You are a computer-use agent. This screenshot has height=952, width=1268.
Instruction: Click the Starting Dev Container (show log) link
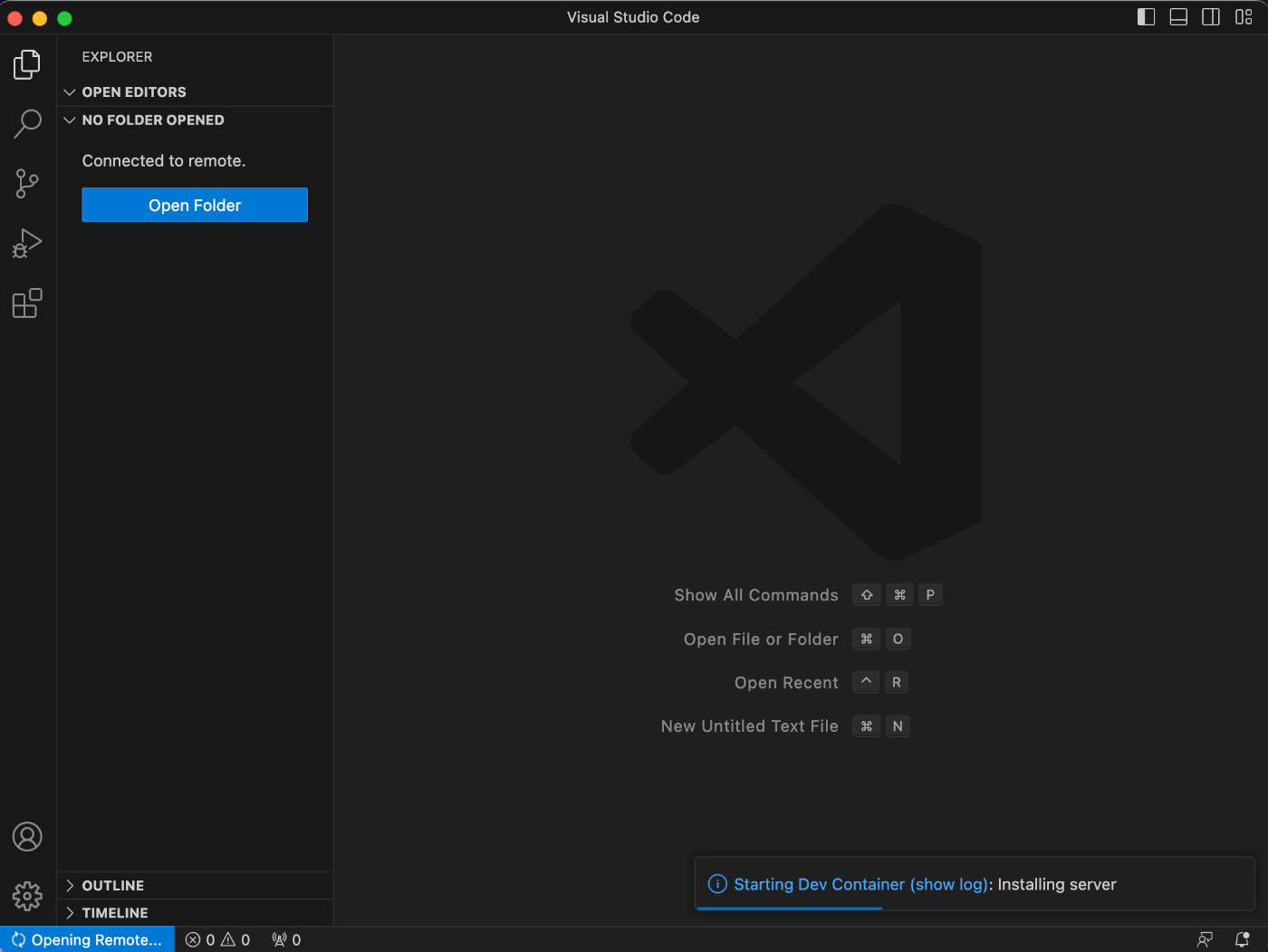860,884
